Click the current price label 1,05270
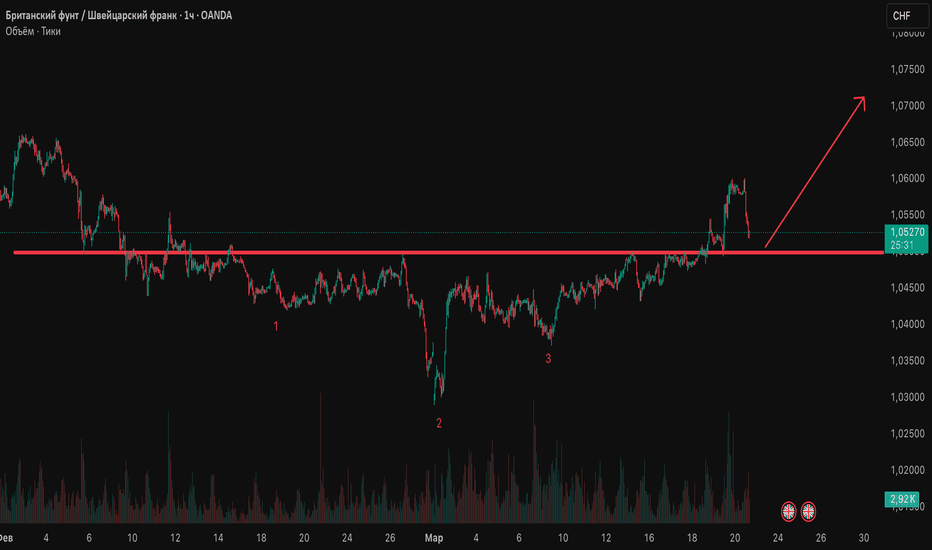 (907, 232)
